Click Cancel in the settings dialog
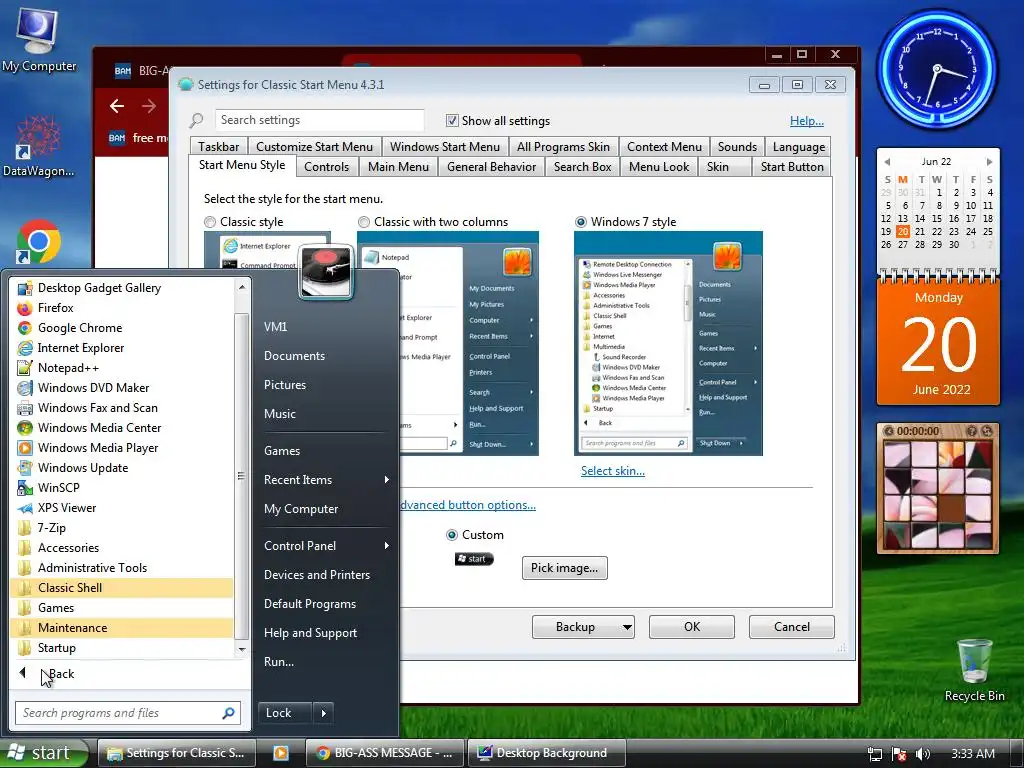Image resolution: width=1024 pixels, height=768 pixels. 792,627
